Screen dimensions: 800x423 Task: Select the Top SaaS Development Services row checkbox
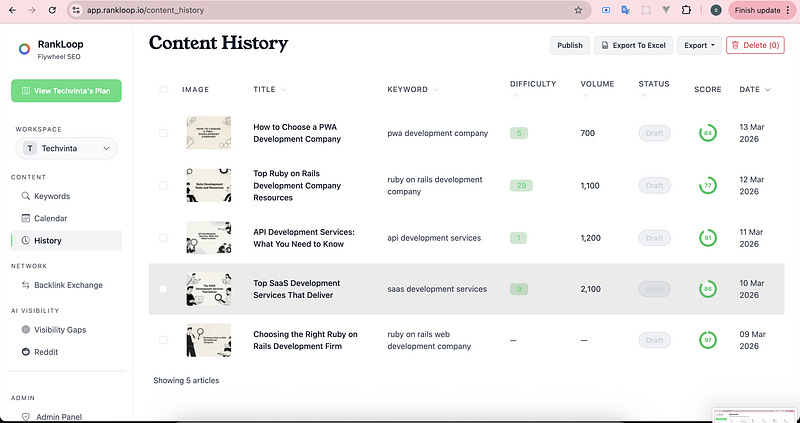click(x=163, y=289)
